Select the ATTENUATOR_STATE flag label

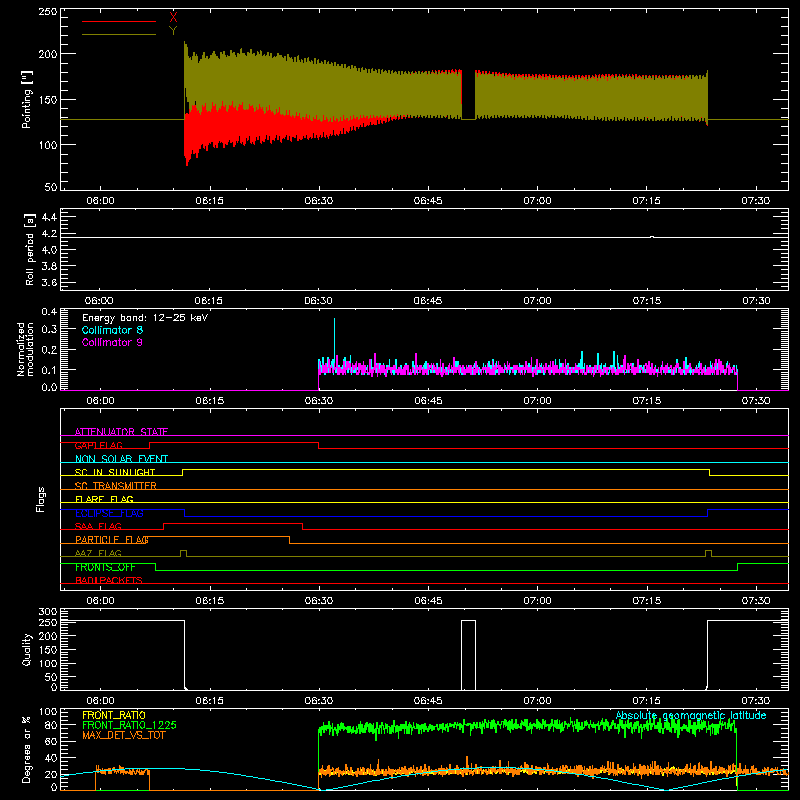pyautogui.click(x=121, y=432)
